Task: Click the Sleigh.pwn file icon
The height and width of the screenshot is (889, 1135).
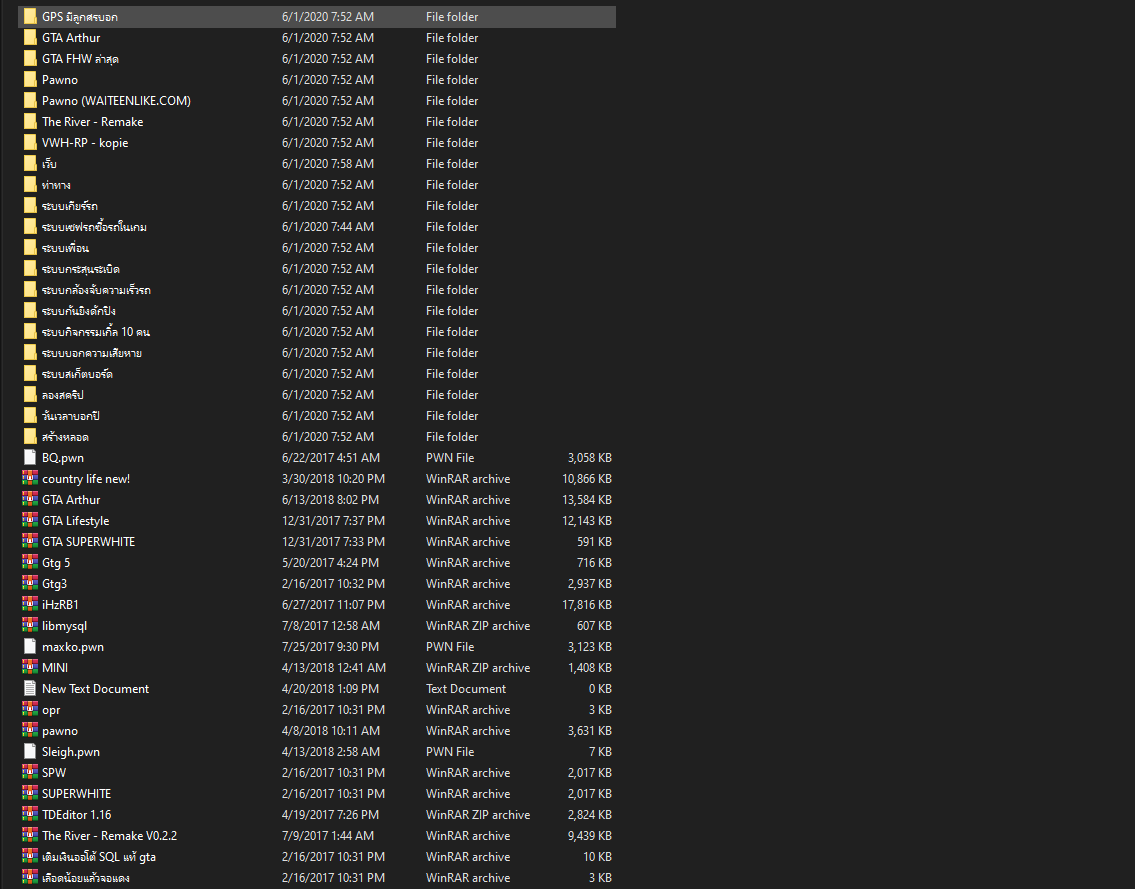Action: 30,751
